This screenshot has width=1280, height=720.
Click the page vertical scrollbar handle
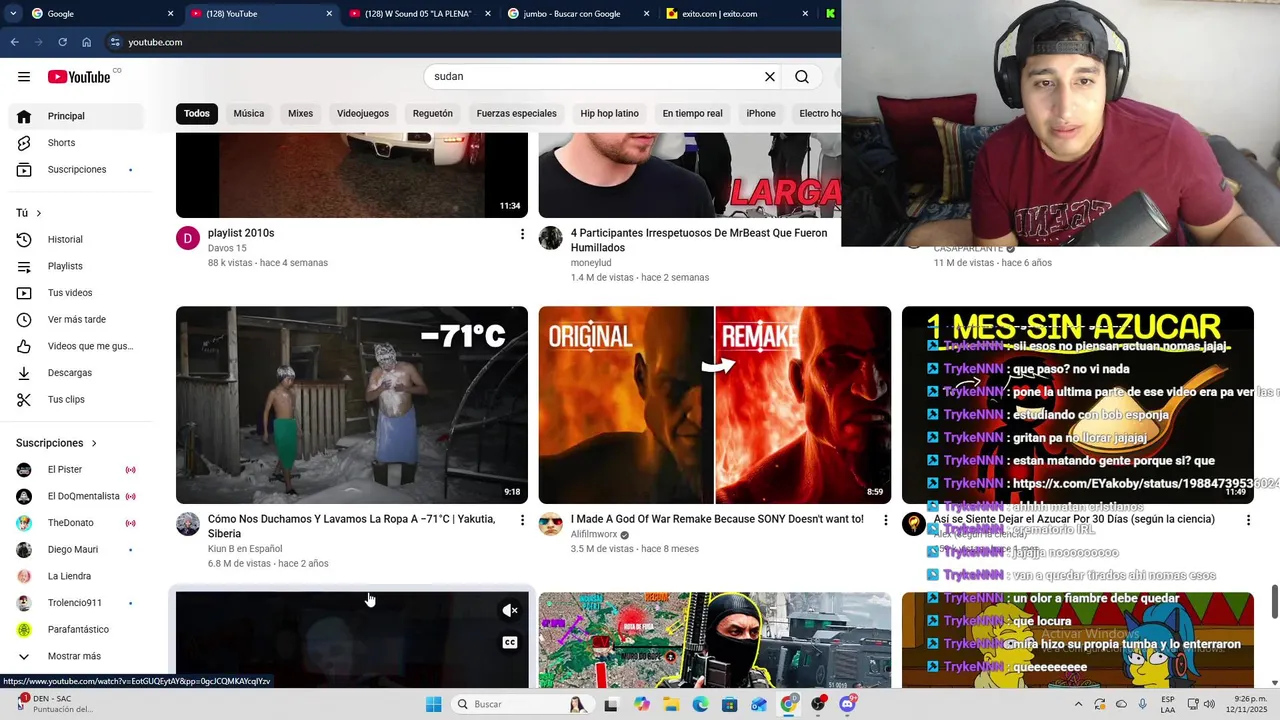[1274, 603]
